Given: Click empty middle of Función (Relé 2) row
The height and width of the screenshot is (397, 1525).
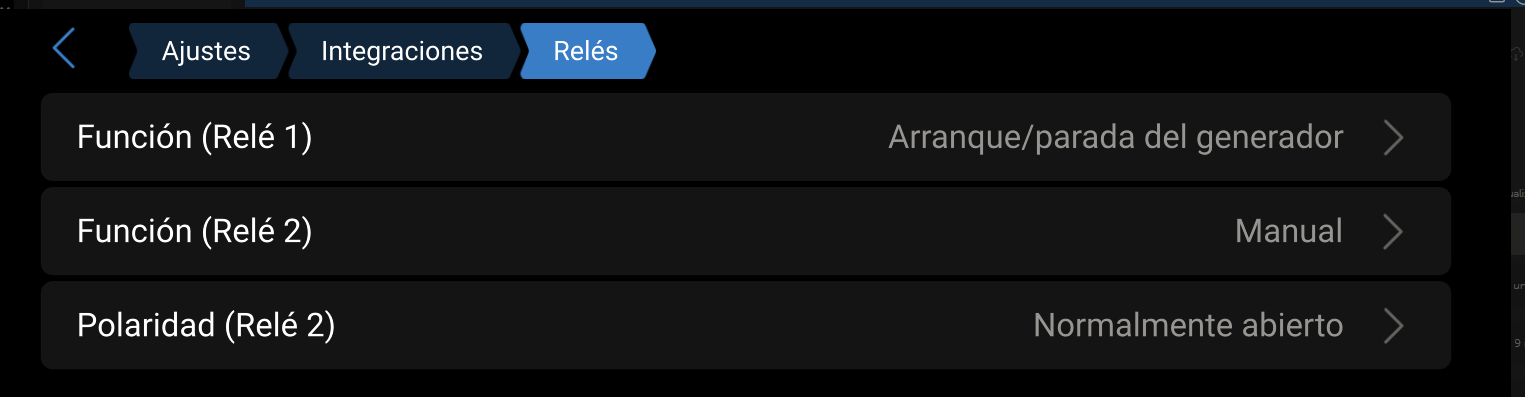Looking at the screenshot, I should click(770, 232).
